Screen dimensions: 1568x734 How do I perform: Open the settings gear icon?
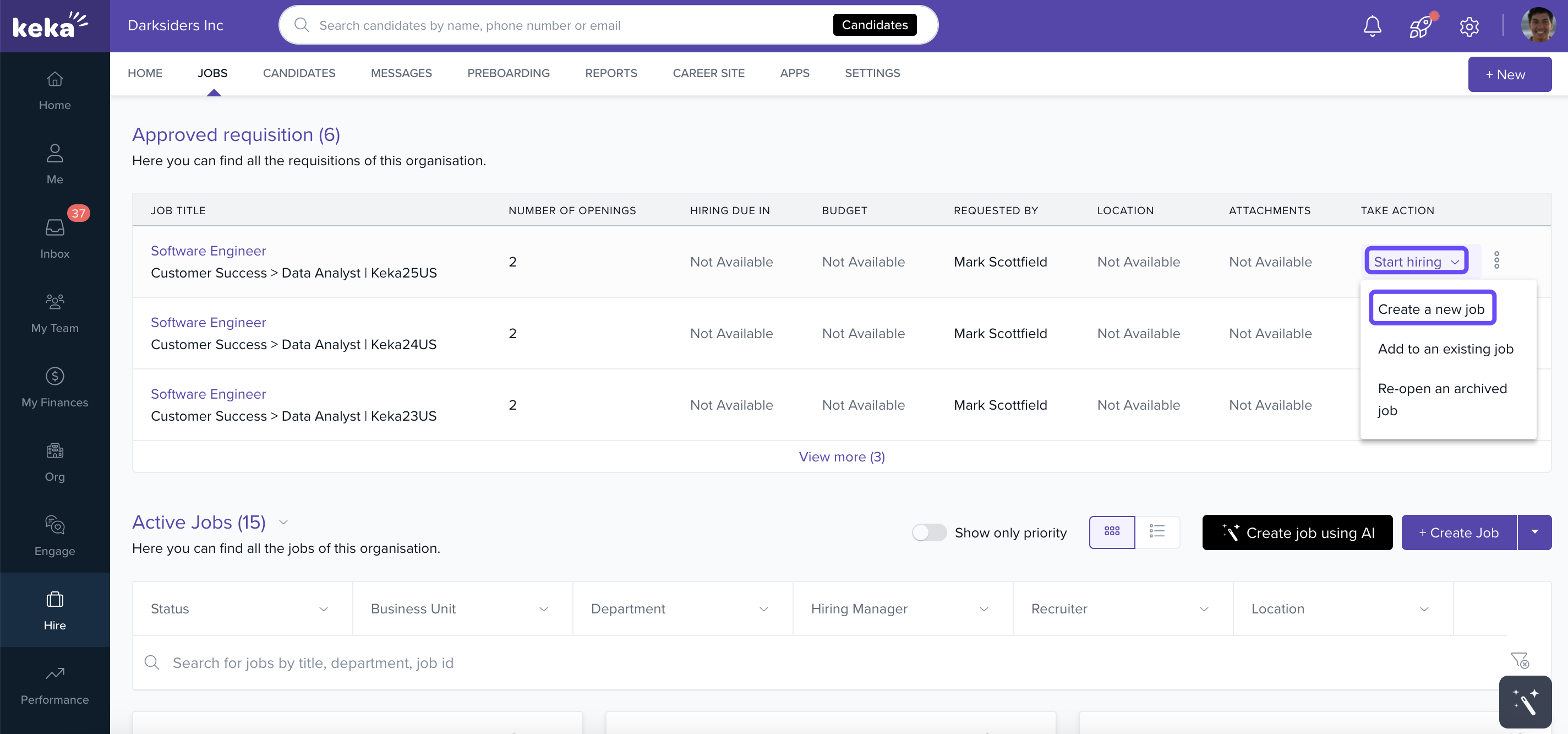click(1469, 26)
